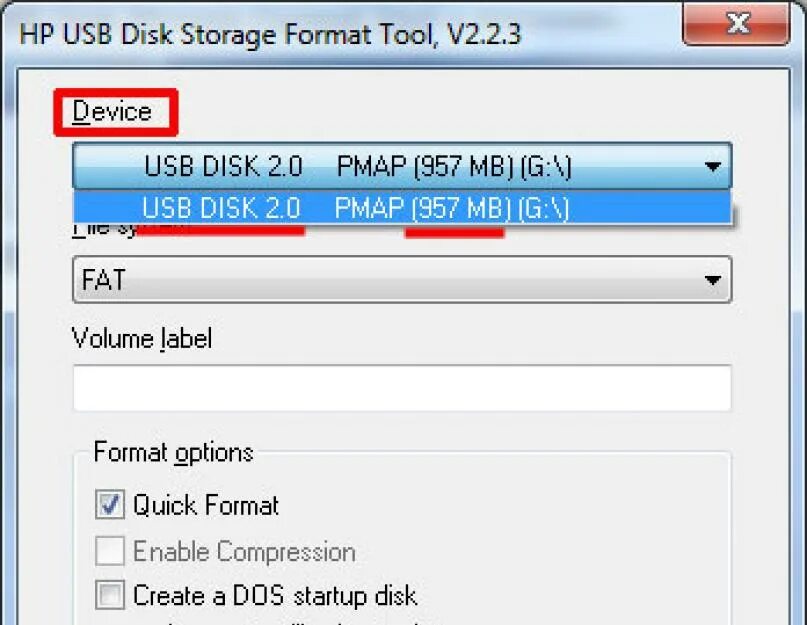Open the FAT file system combo box

[400, 280]
